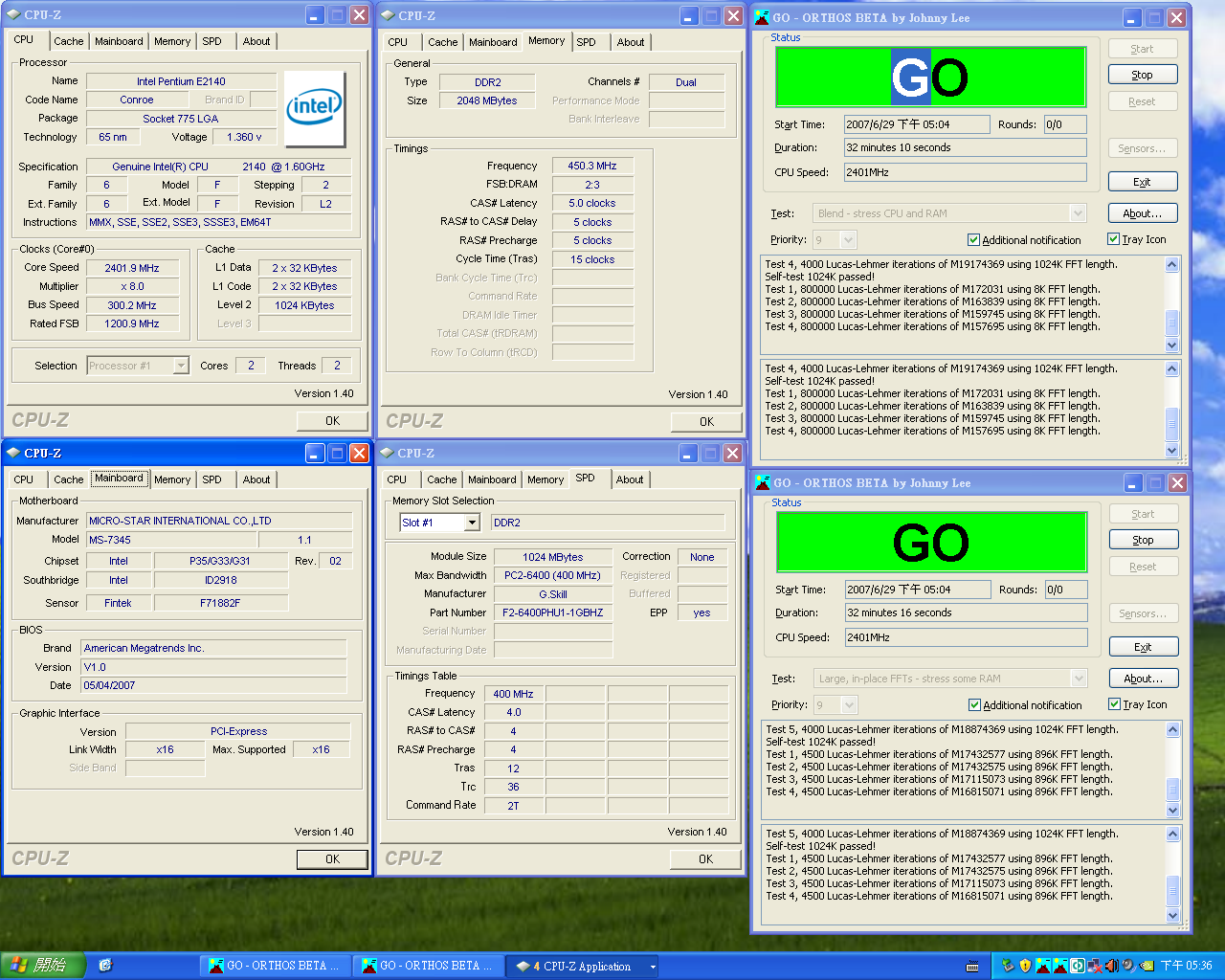1225x980 pixels.
Task: Open Memory tab in the CPU-Z SPD slot window
Action: 546,479
